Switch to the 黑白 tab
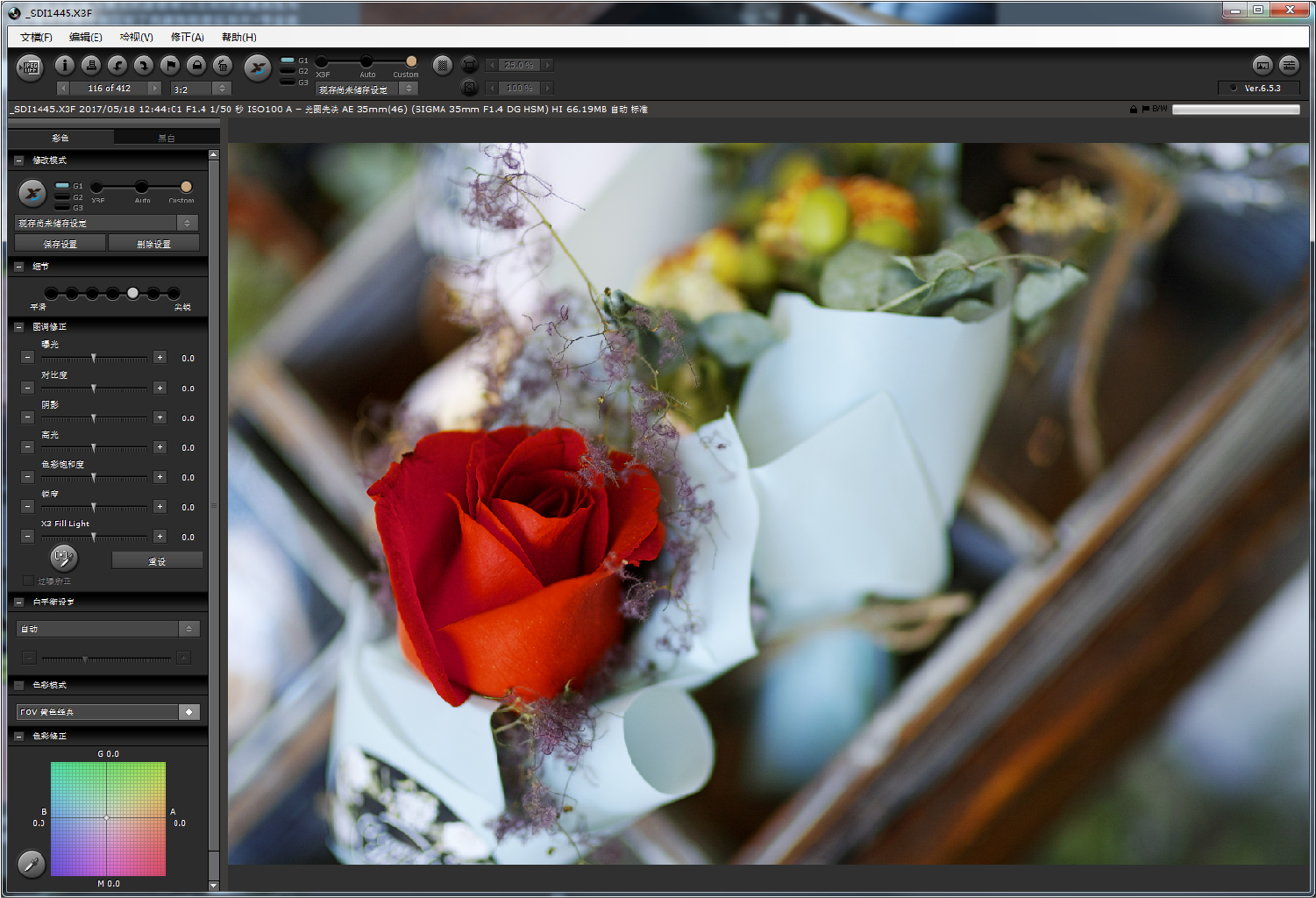 [x=167, y=138]
